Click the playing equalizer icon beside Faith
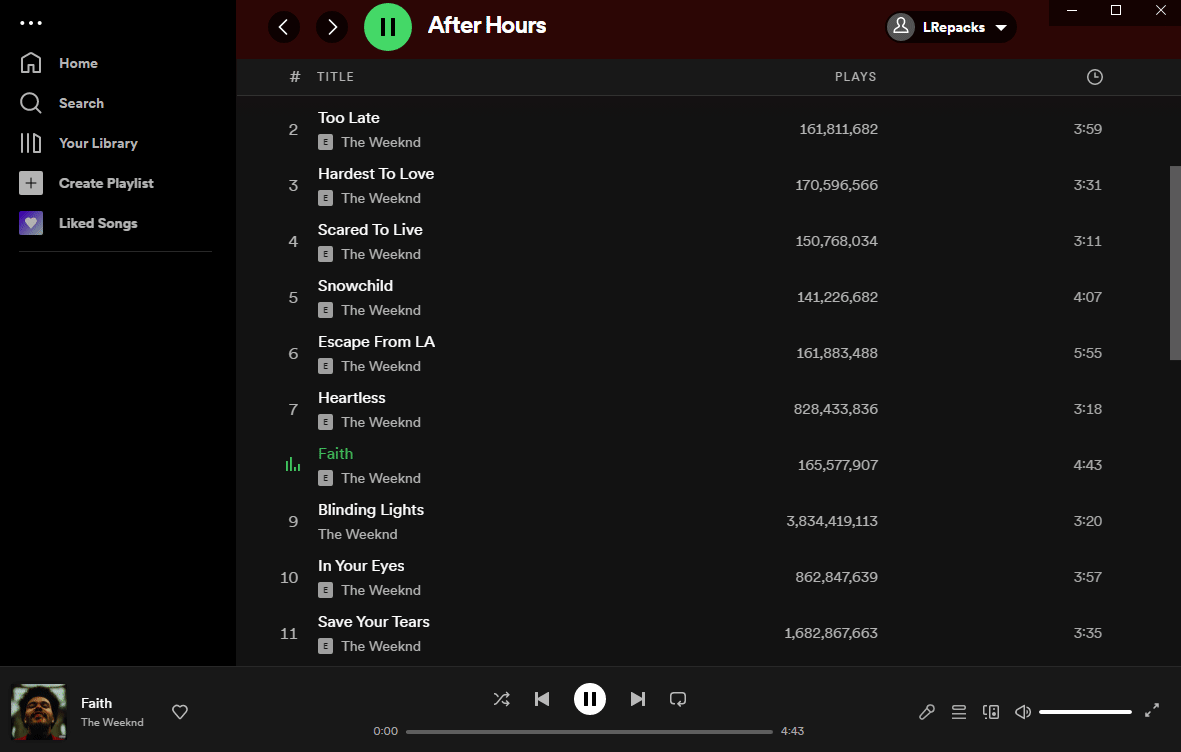This screenshot has width=1181, height=752. tap(293, 465)
